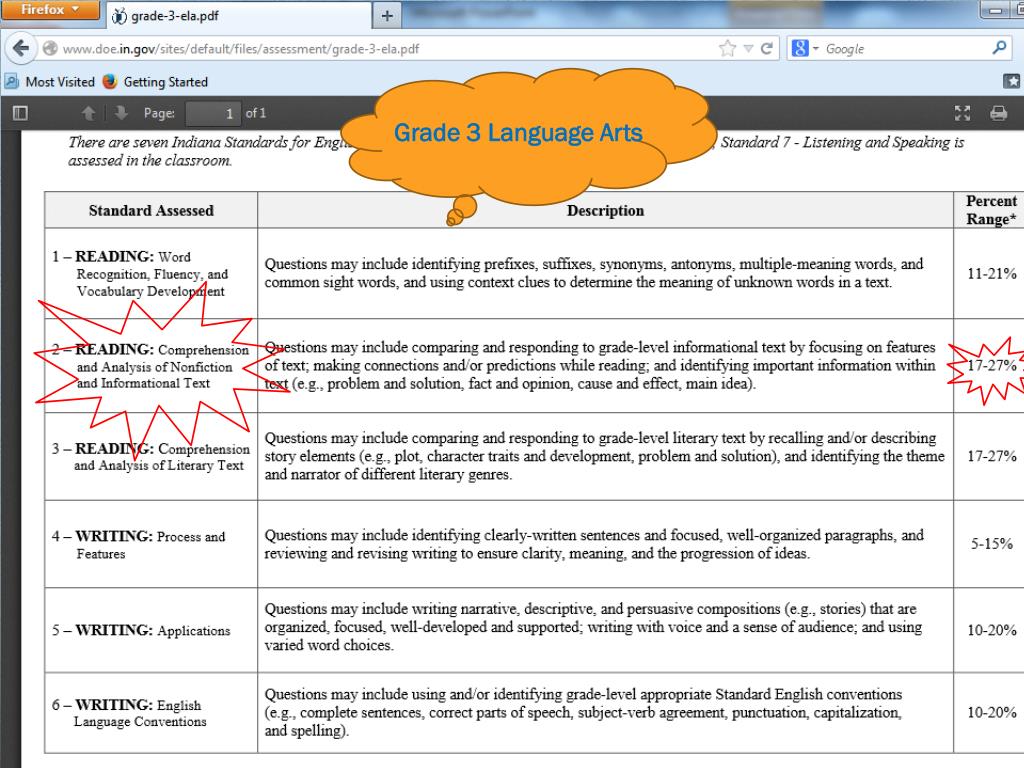Click the '11-21%' percent value

point(991,274)
